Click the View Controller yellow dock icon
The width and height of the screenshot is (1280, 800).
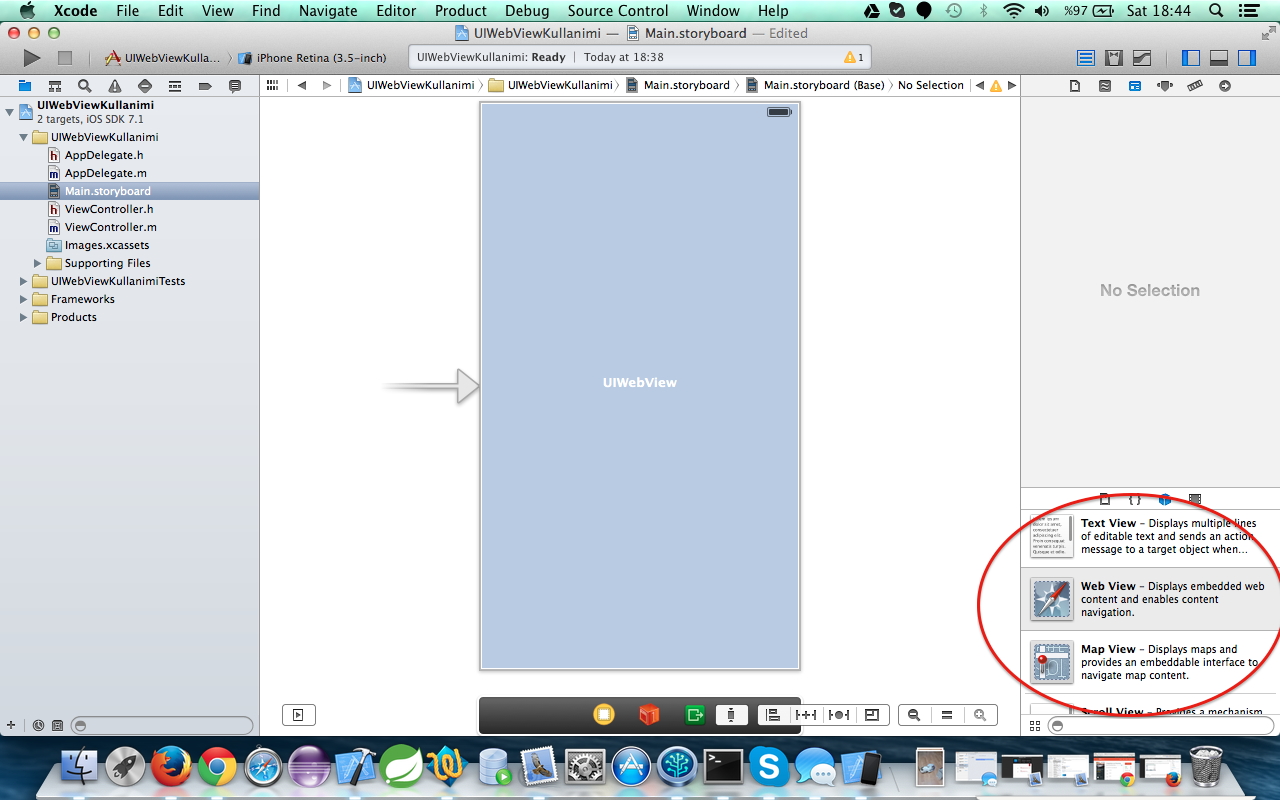click(x=604, y=714)
